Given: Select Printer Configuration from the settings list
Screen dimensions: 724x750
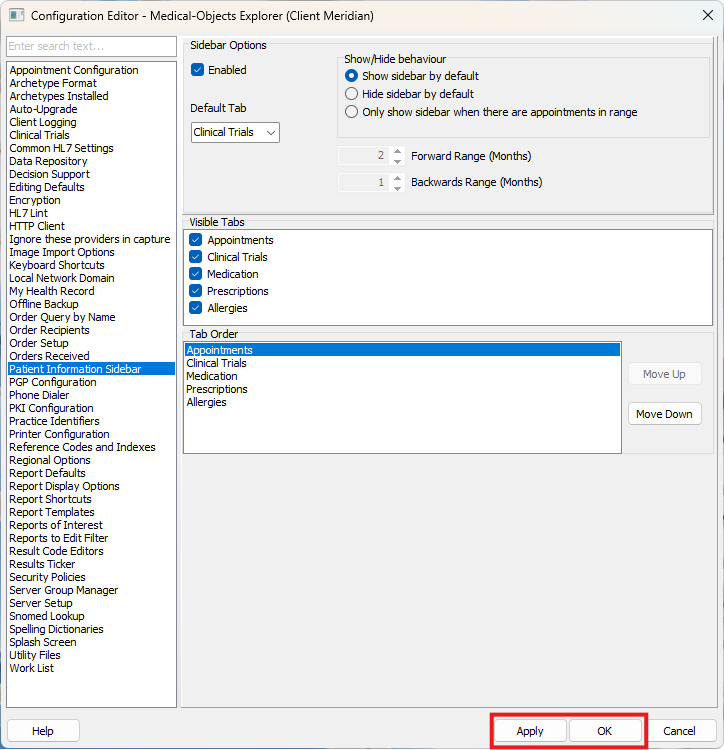Looking at the screenshot, I should pyautogui.click(x=59, y=434).
